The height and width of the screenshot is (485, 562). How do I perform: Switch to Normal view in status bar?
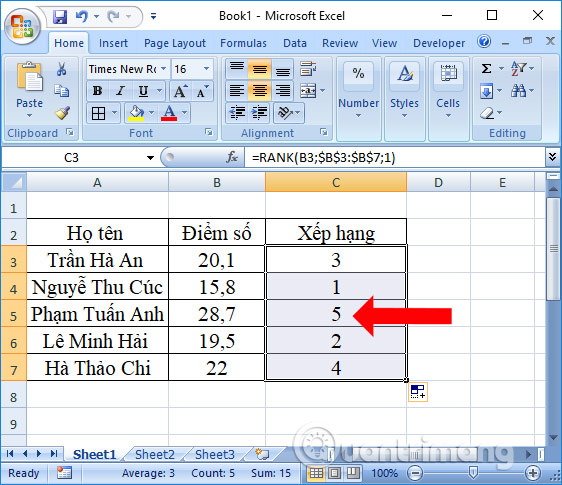pyautogui.click(x=316, y=473)
